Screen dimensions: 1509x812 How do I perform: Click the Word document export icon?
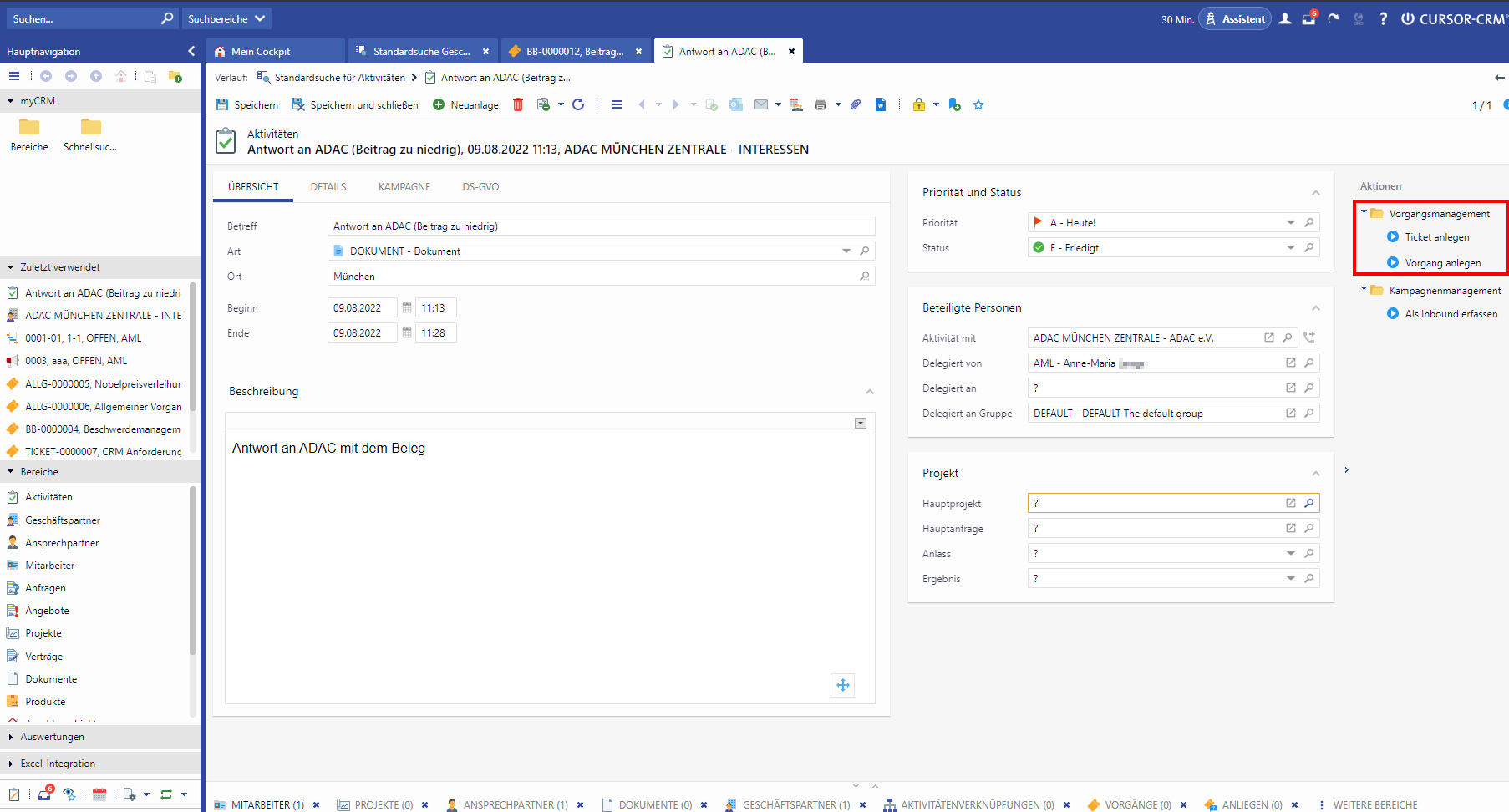coord(881,104)
